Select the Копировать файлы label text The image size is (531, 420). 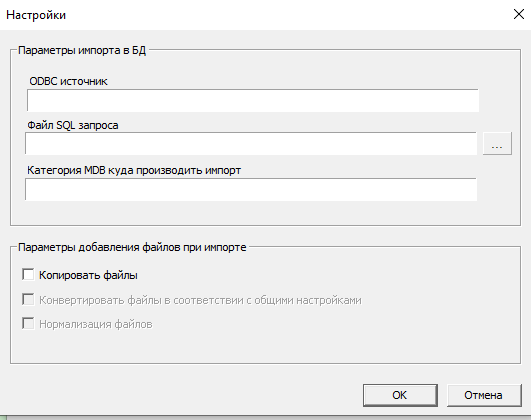[x=88, y=275]
